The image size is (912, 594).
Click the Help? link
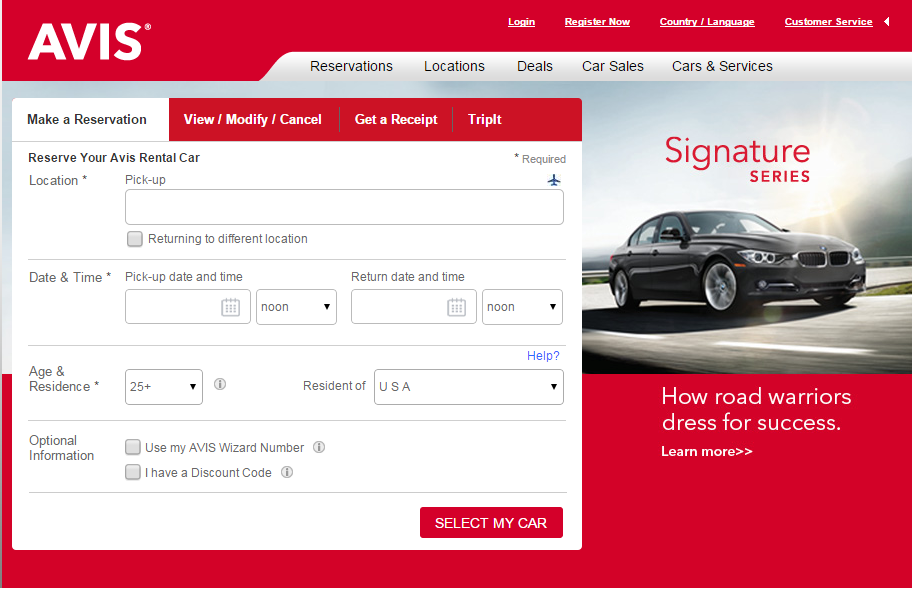[x=543, y=355]
